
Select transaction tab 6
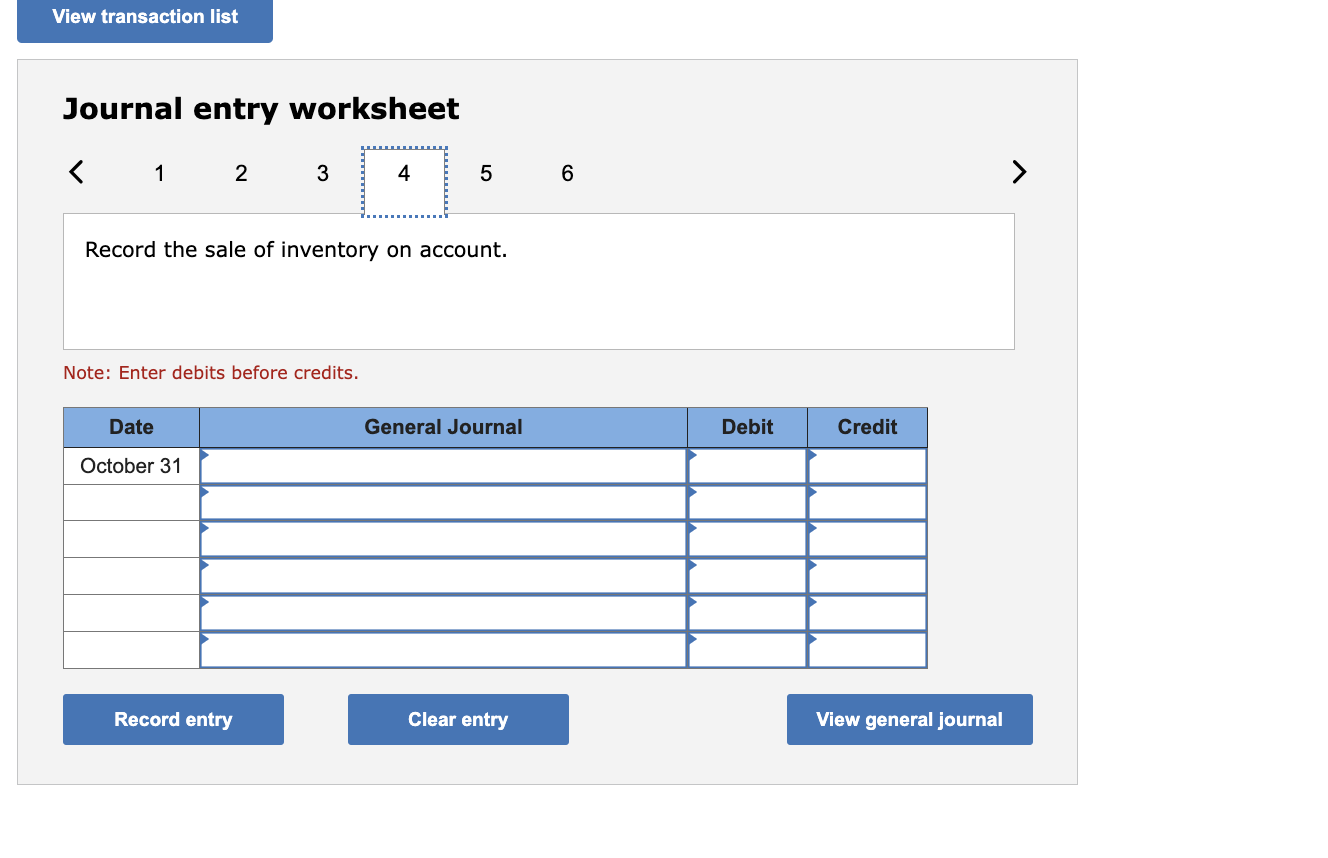coord(567,173)
